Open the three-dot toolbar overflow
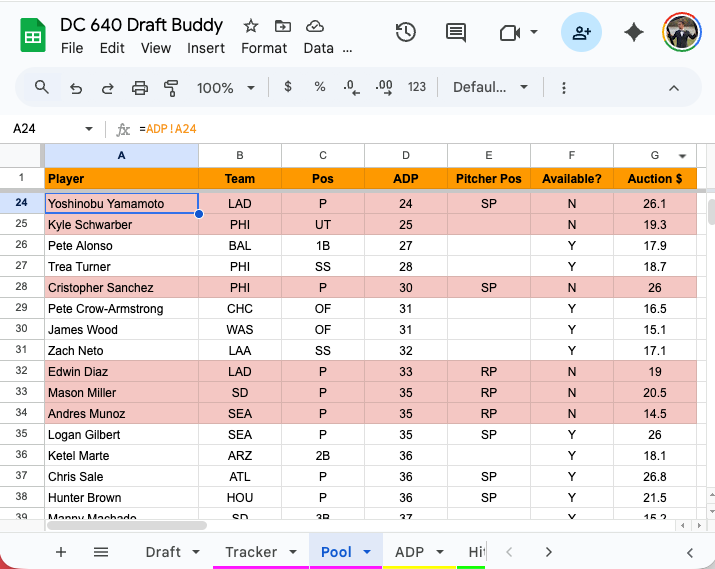The width and height of the screenshot is (715, 569). pos(564,88)
